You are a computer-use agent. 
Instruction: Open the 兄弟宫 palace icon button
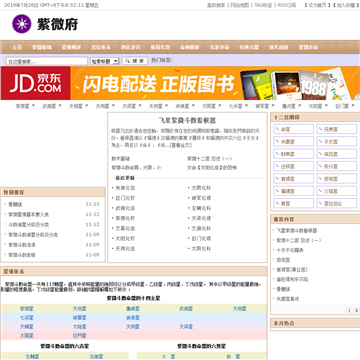337,129
